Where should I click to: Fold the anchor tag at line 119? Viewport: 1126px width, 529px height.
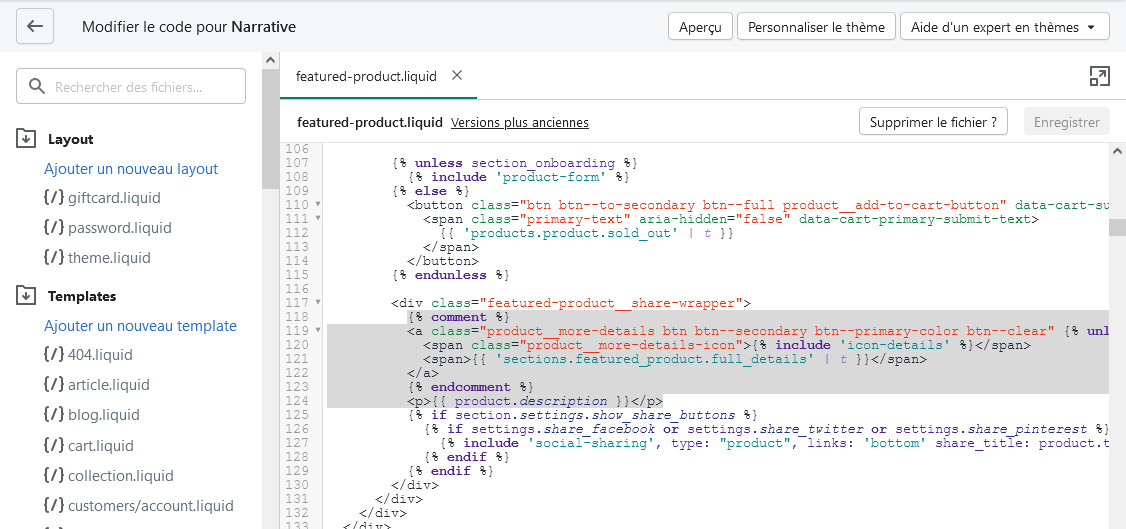318,331
